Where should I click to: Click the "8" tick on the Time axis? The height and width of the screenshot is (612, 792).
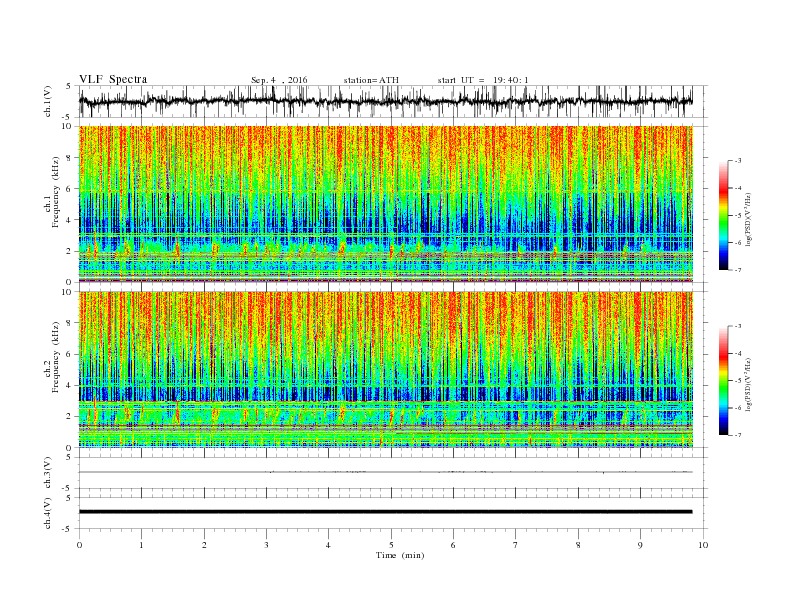pos(578,545)
